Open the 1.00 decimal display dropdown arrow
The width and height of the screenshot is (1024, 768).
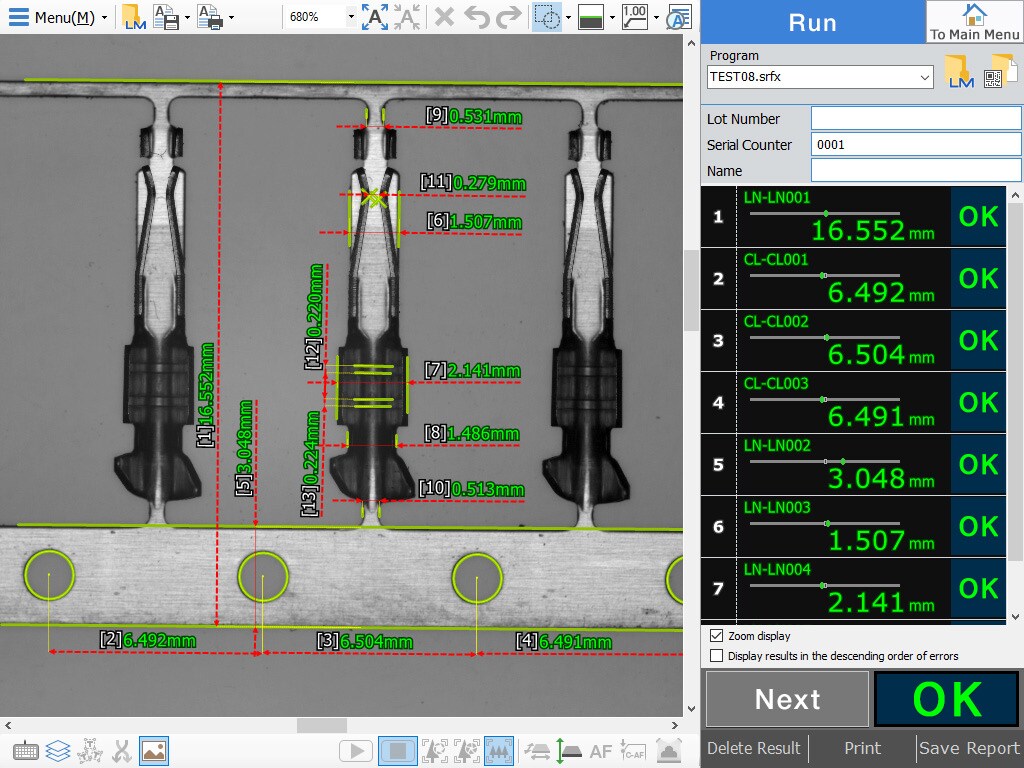[655, 17]
